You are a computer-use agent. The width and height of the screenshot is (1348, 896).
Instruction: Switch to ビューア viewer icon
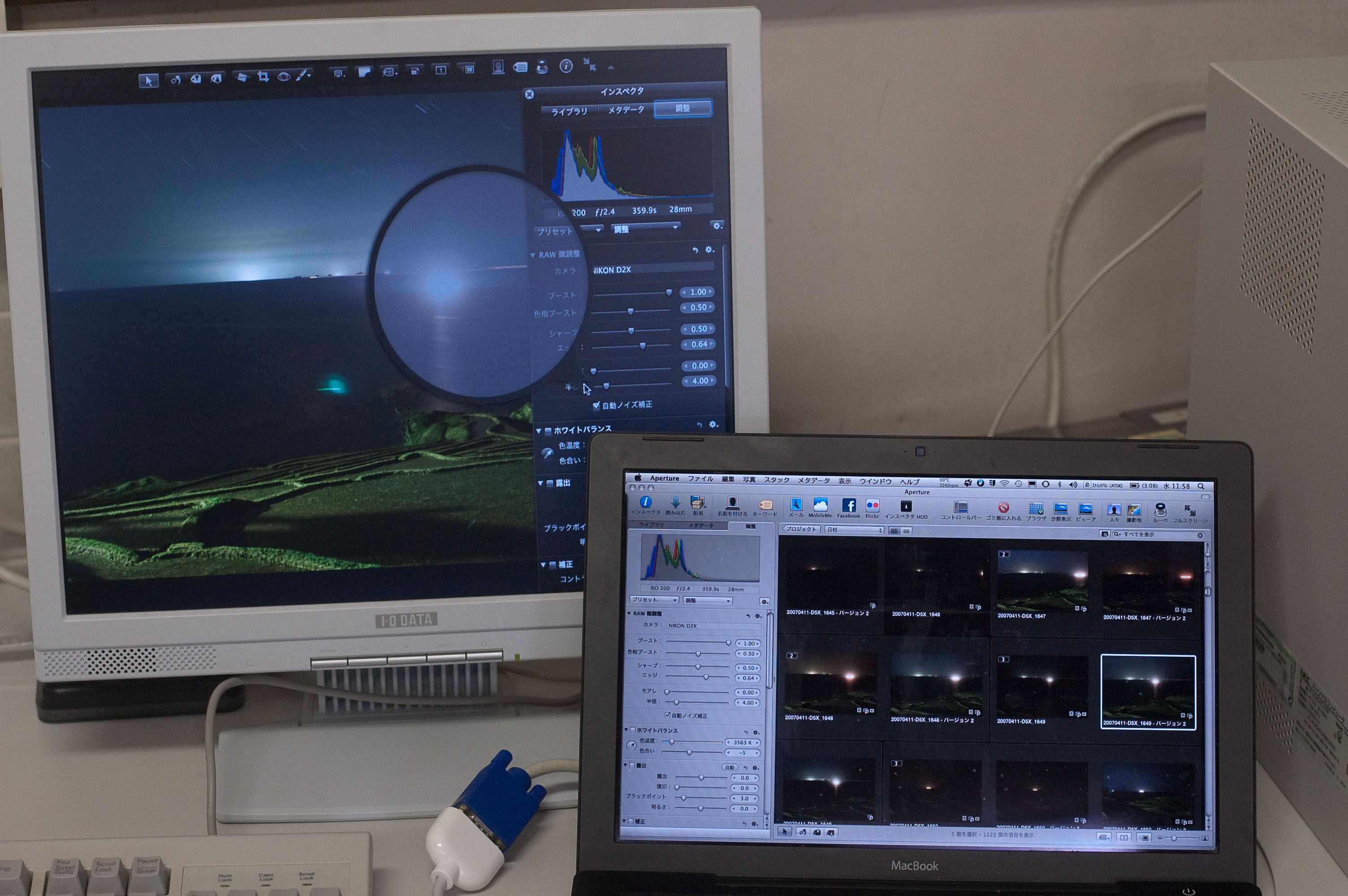tap(1085, 509)
